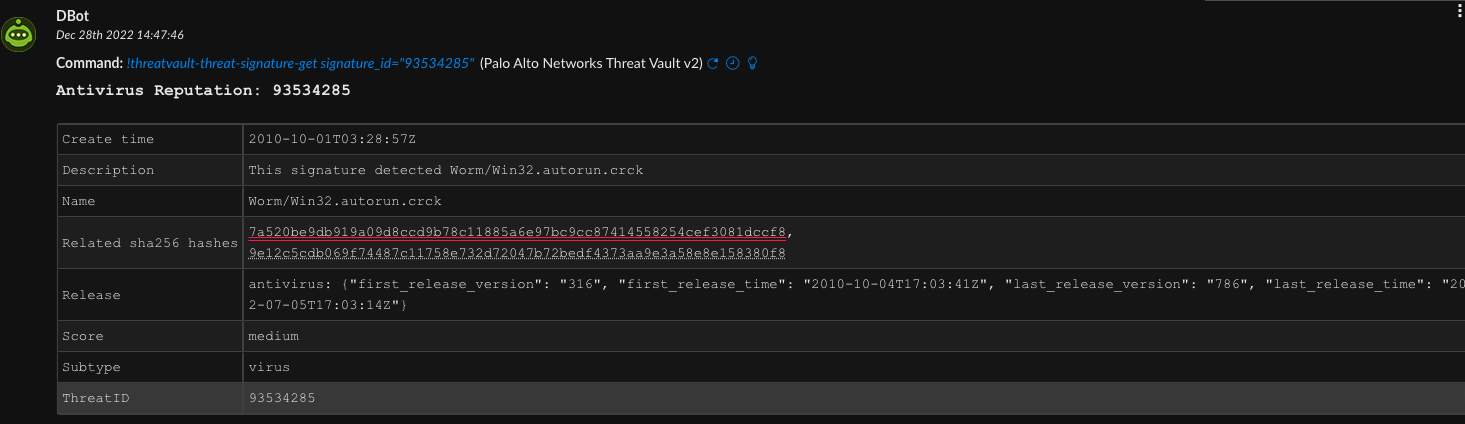
Task: Click the DBot robot avatar icon
Action: click(18, 34)
